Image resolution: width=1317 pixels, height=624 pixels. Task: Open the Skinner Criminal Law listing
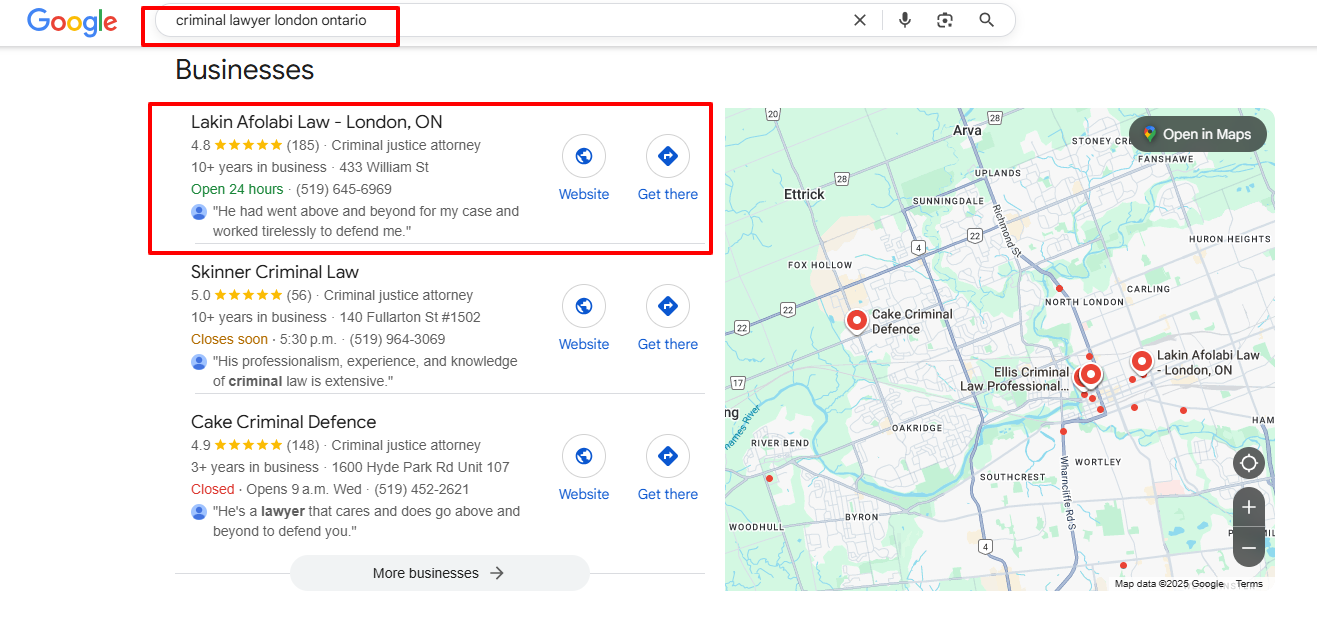pos(275,272)
